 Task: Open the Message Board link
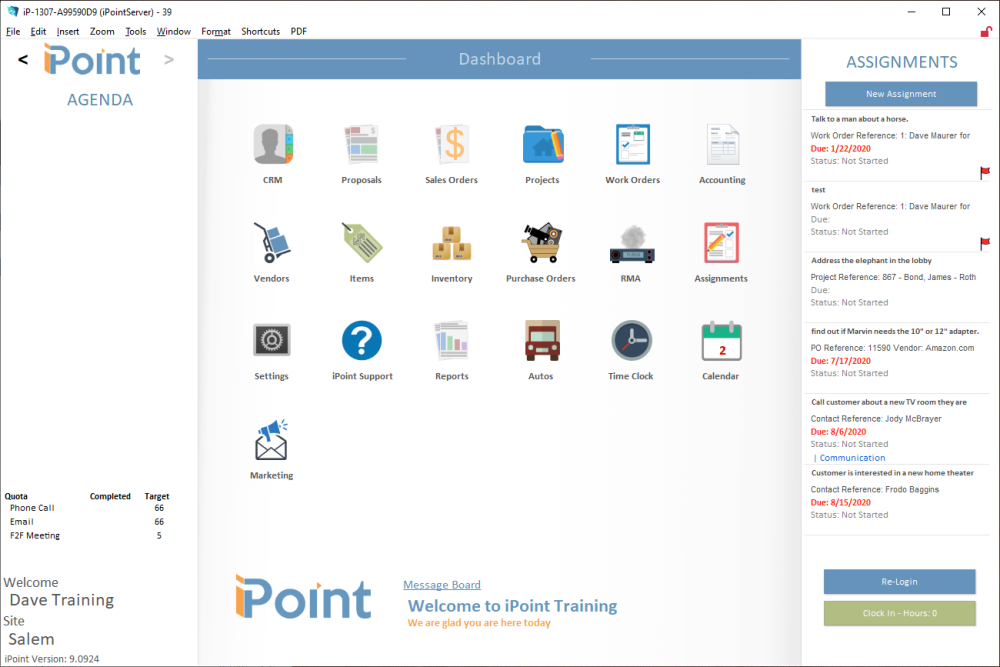click(x=441, y=584)
